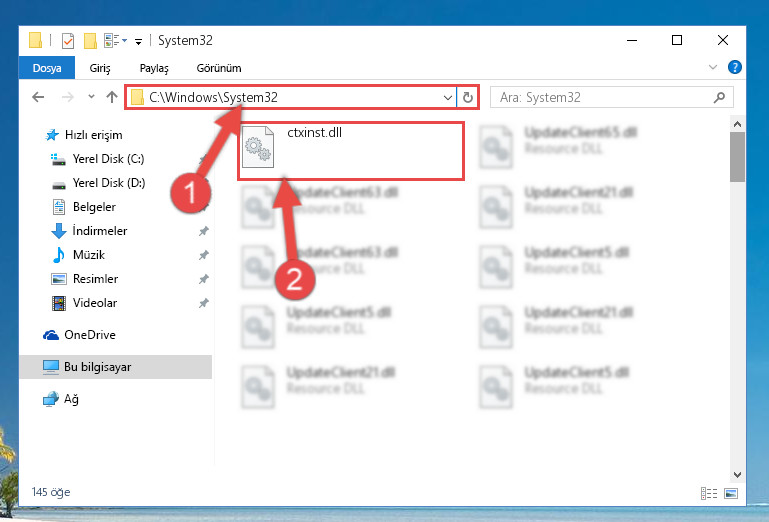Open Resimler folder in sidebar
The width and height of the screenshot is (769, 522).
pyautogui.click(x=85, y=279)
